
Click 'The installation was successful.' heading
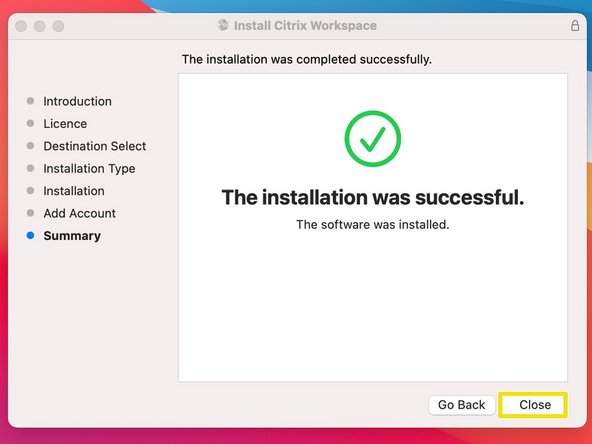coord(373,197)
